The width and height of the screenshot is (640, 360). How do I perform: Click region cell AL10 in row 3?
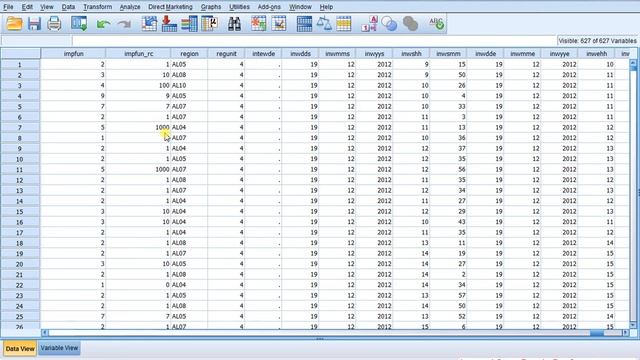point(189,85)
